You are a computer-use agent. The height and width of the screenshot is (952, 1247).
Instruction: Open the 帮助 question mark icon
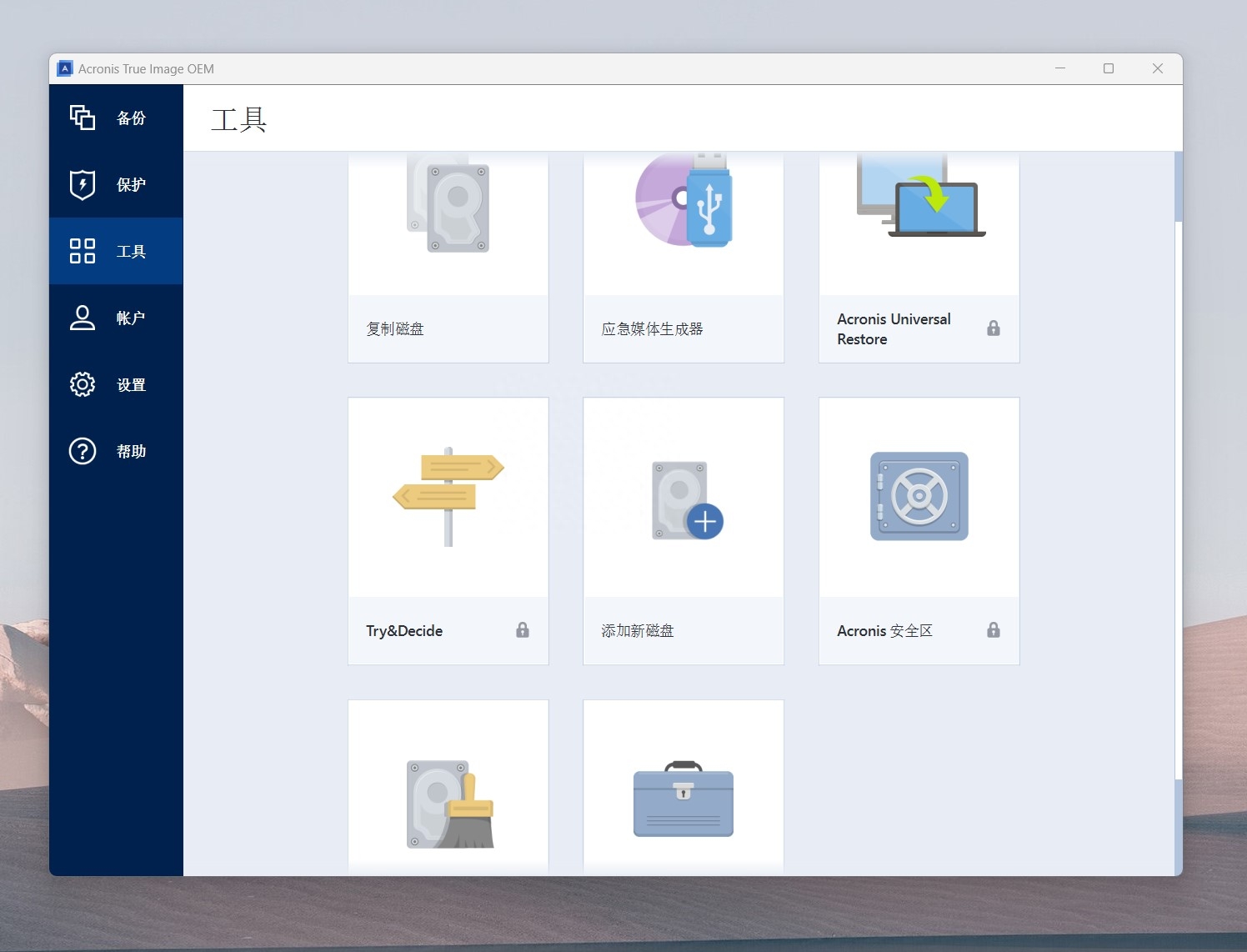82,451
